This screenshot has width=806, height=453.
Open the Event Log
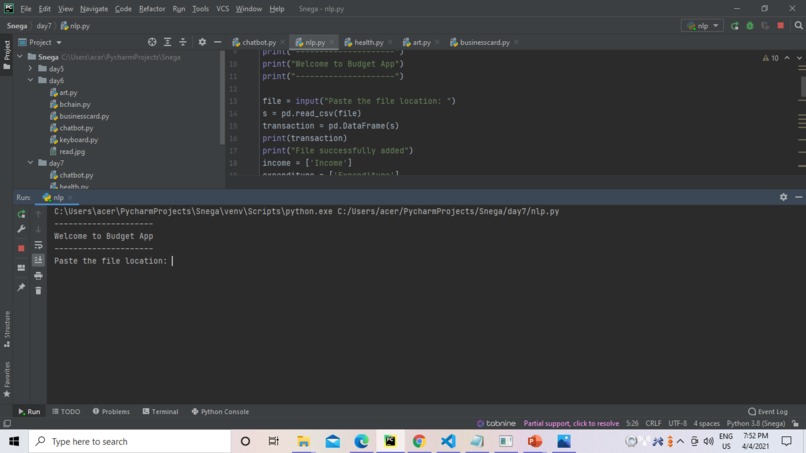pos(768,411)
